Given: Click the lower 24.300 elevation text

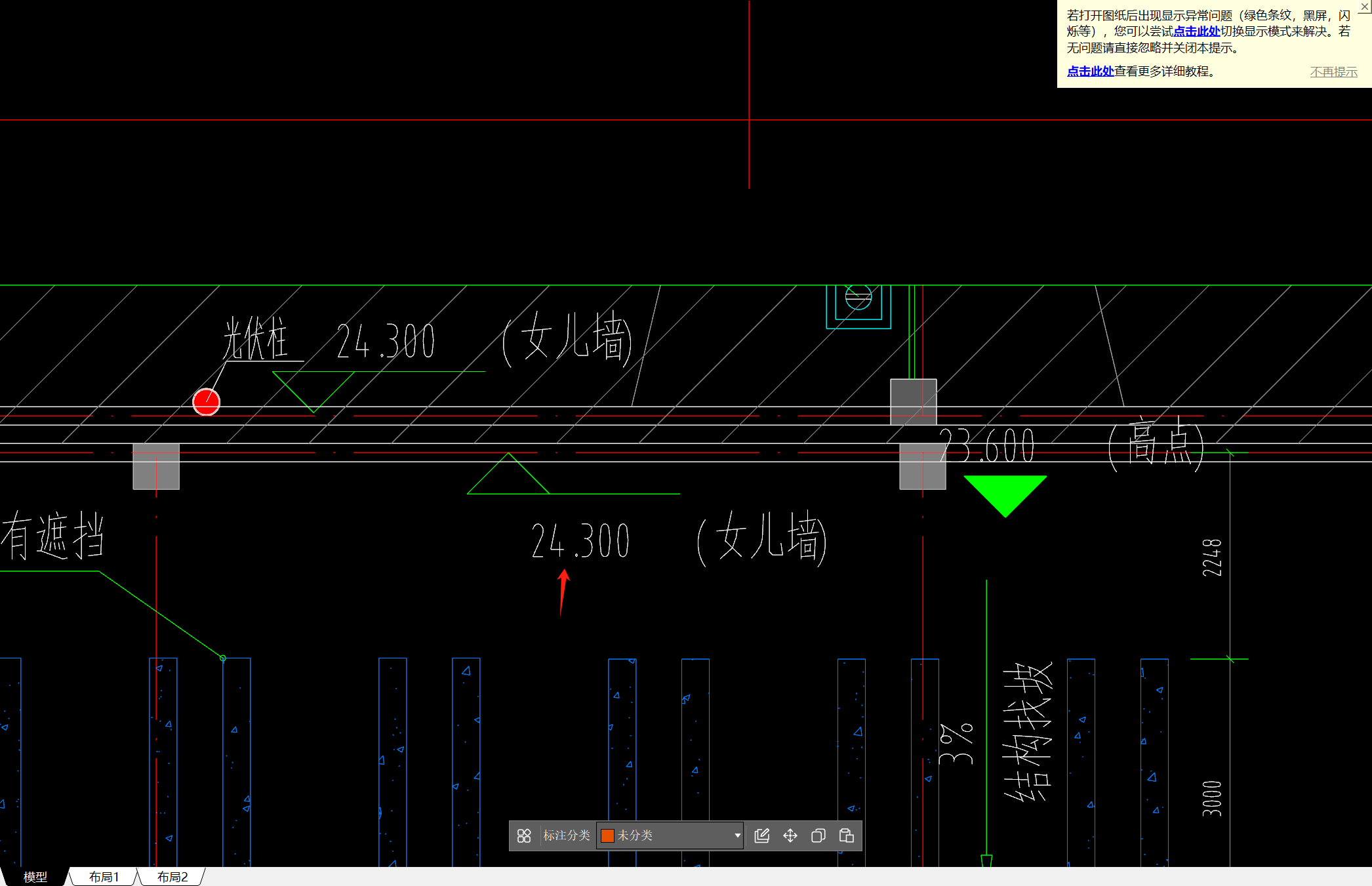Looking at the screenshot, I should 580,541.
